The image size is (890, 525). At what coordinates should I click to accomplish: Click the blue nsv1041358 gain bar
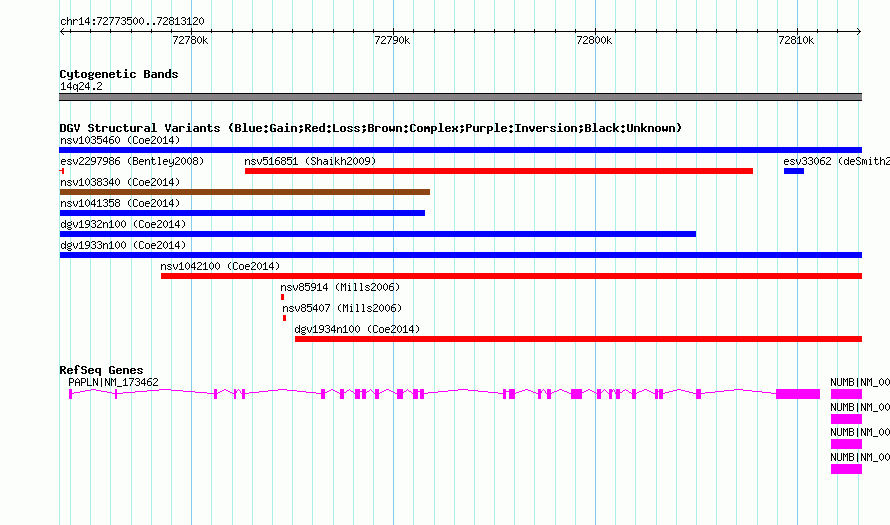click(x=242, y=213)
